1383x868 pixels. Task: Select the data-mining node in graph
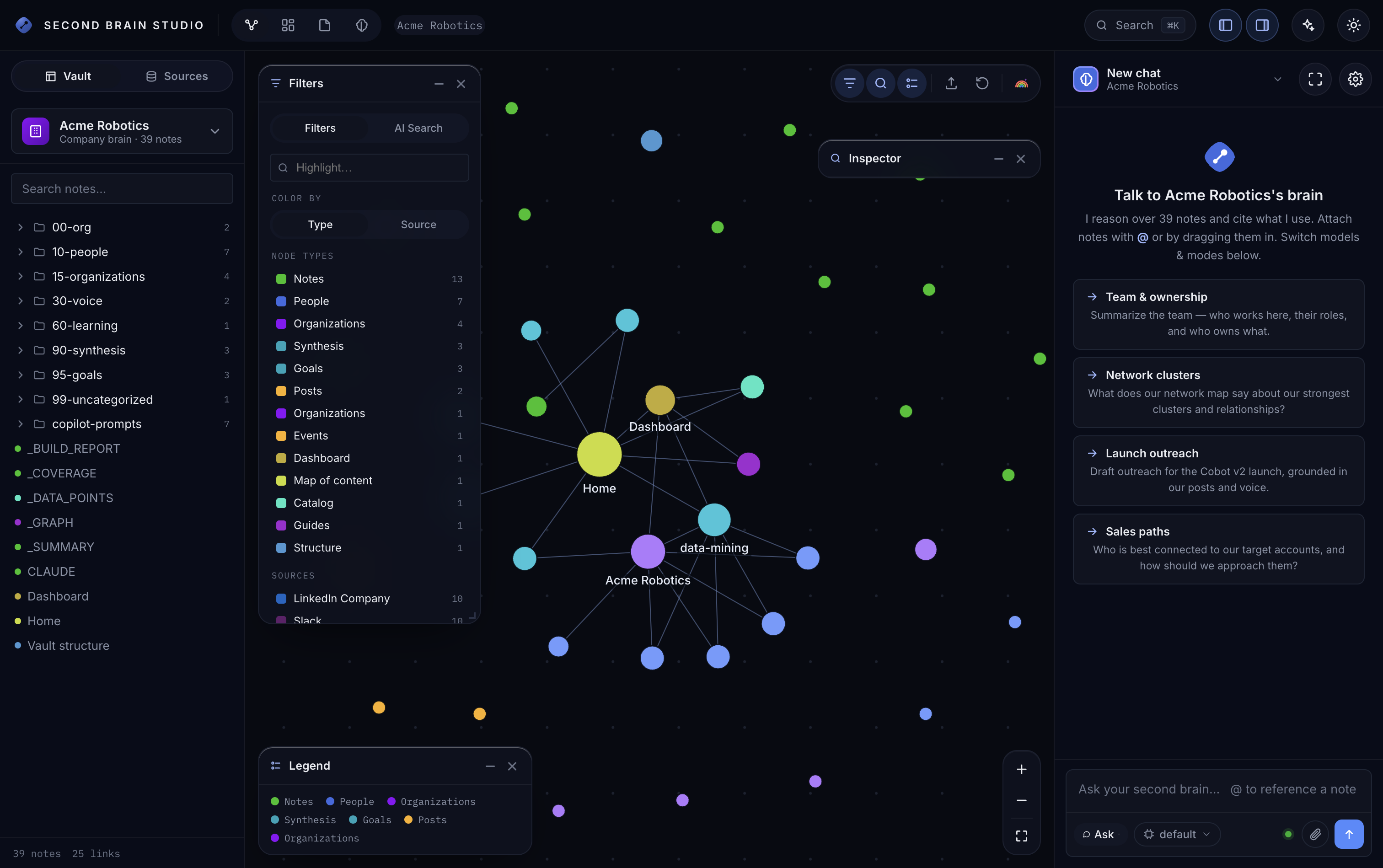point(714,520)
